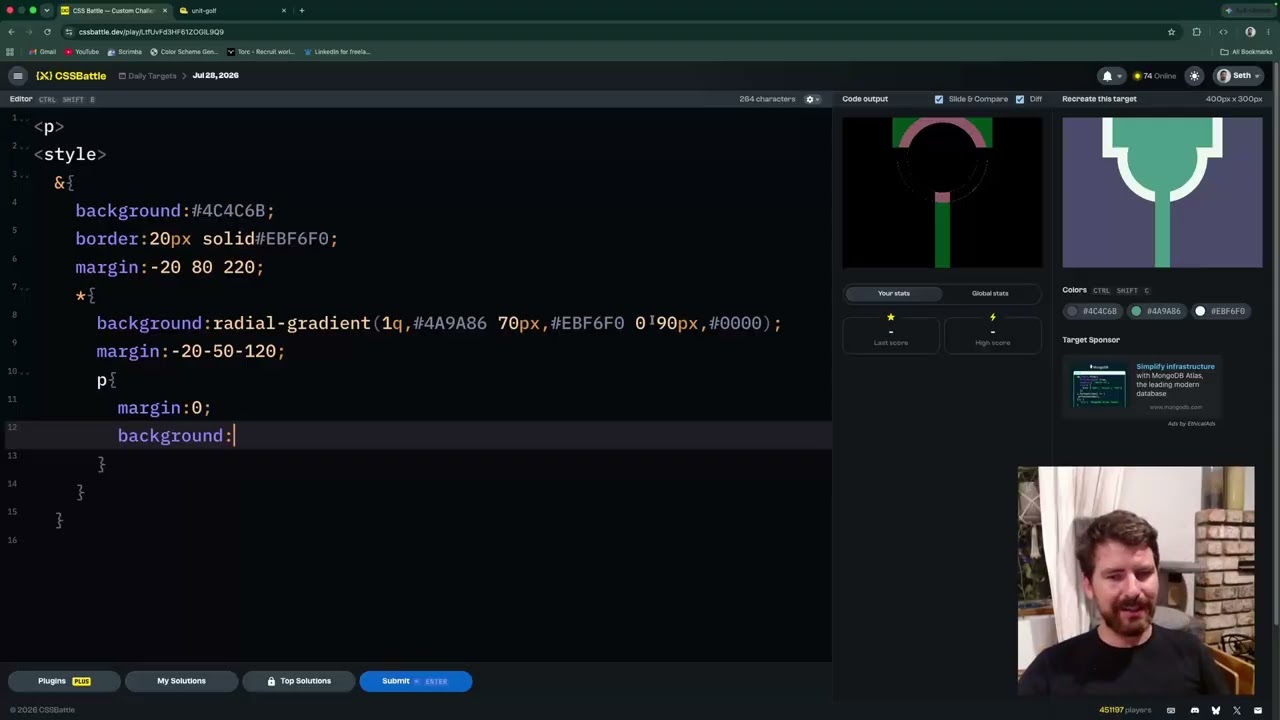This screenshot has width=1280, height=720.
Task: Open the browser extensions puzzle icon
Action: [1196, 32]
